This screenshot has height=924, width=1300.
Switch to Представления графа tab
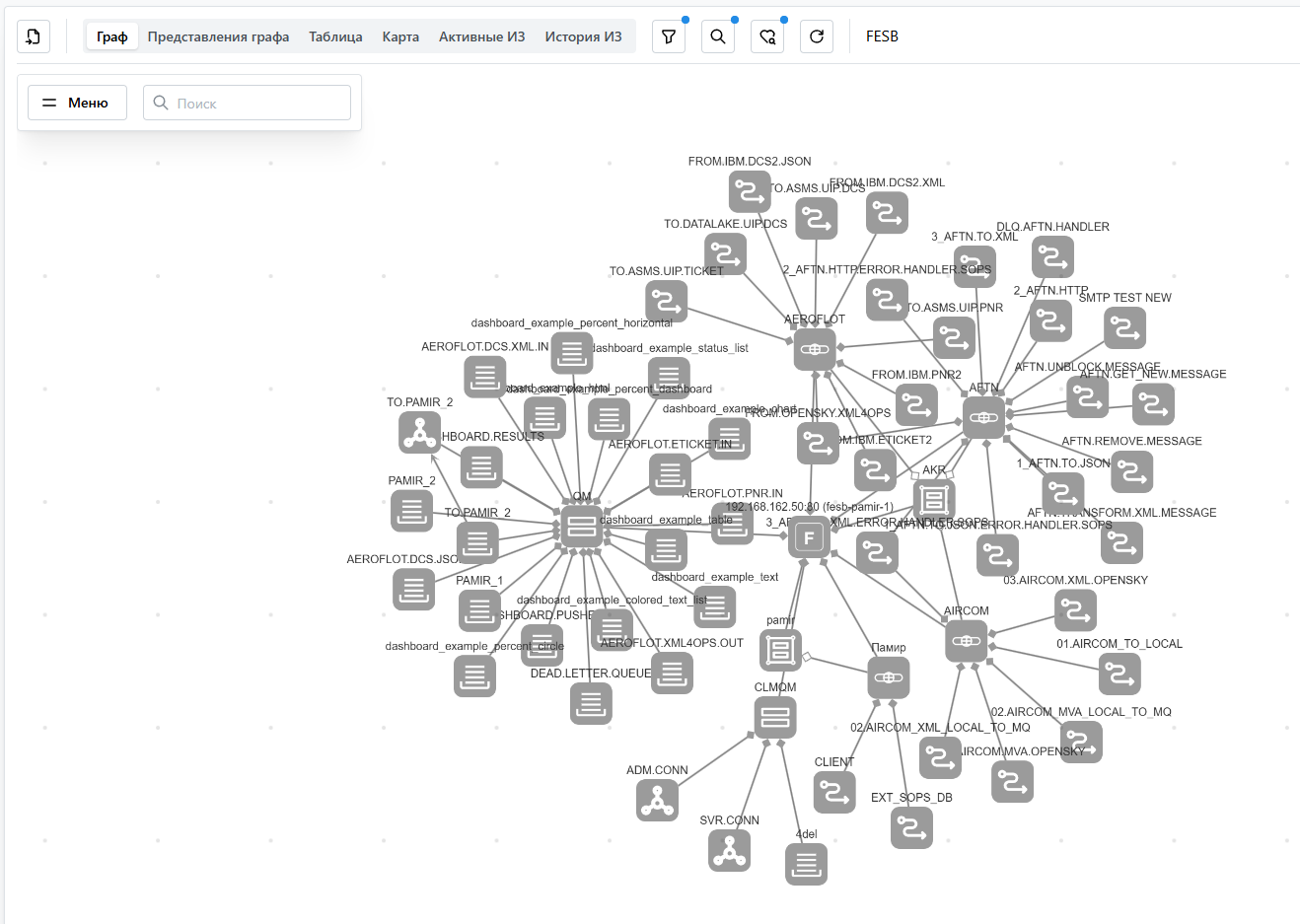click(218, 36)
